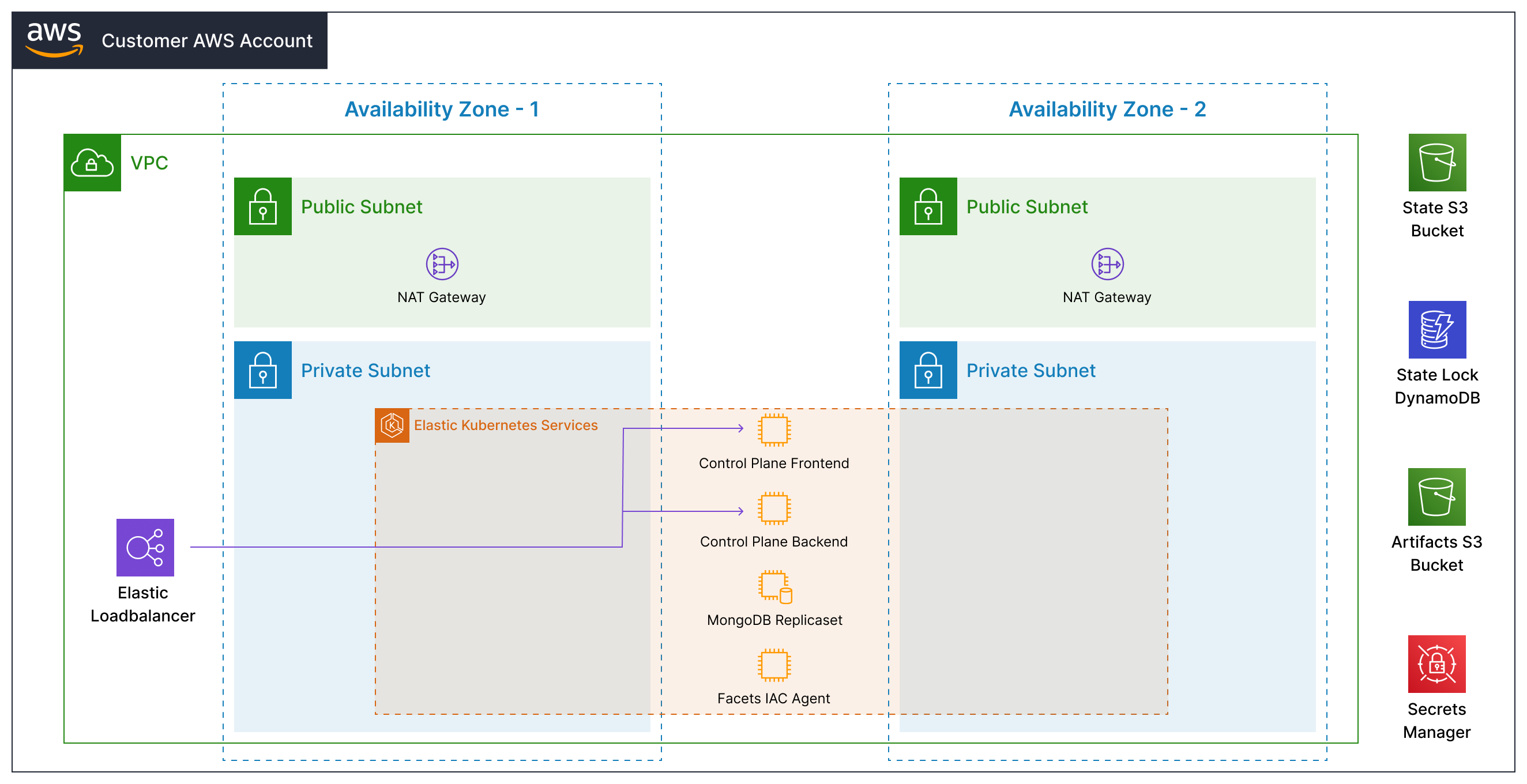Click the State Lock DynamoDB icon
The height and width of the screenshot is (784, 1527).
[1437, 330]
